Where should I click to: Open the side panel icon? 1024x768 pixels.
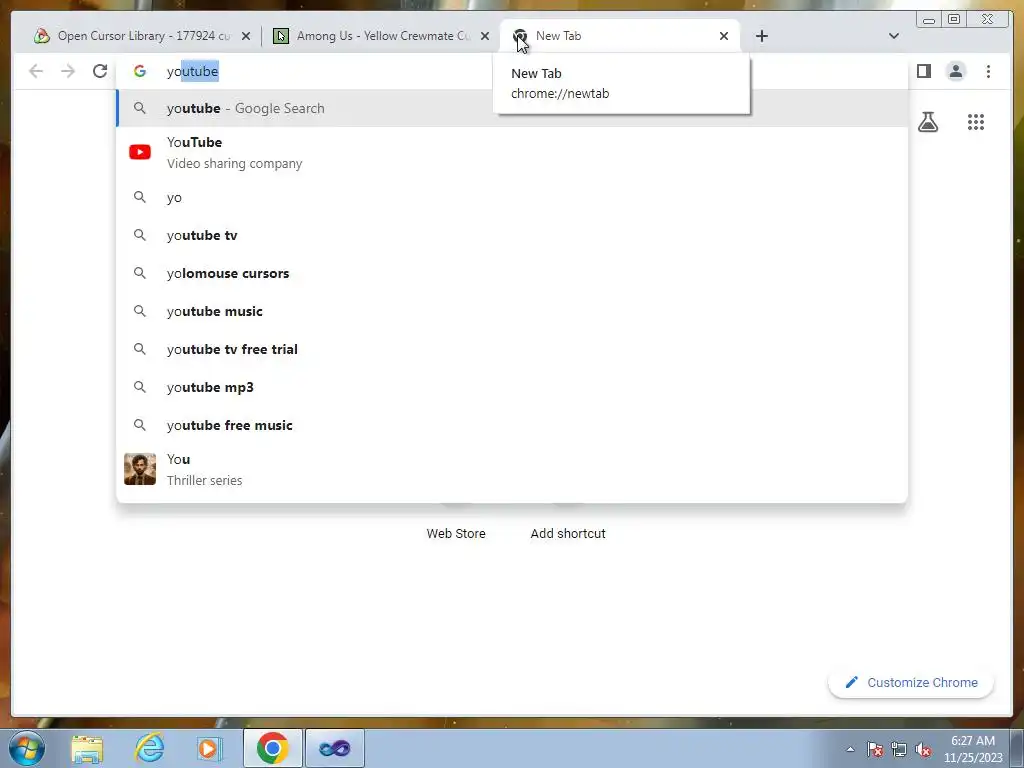923,71
